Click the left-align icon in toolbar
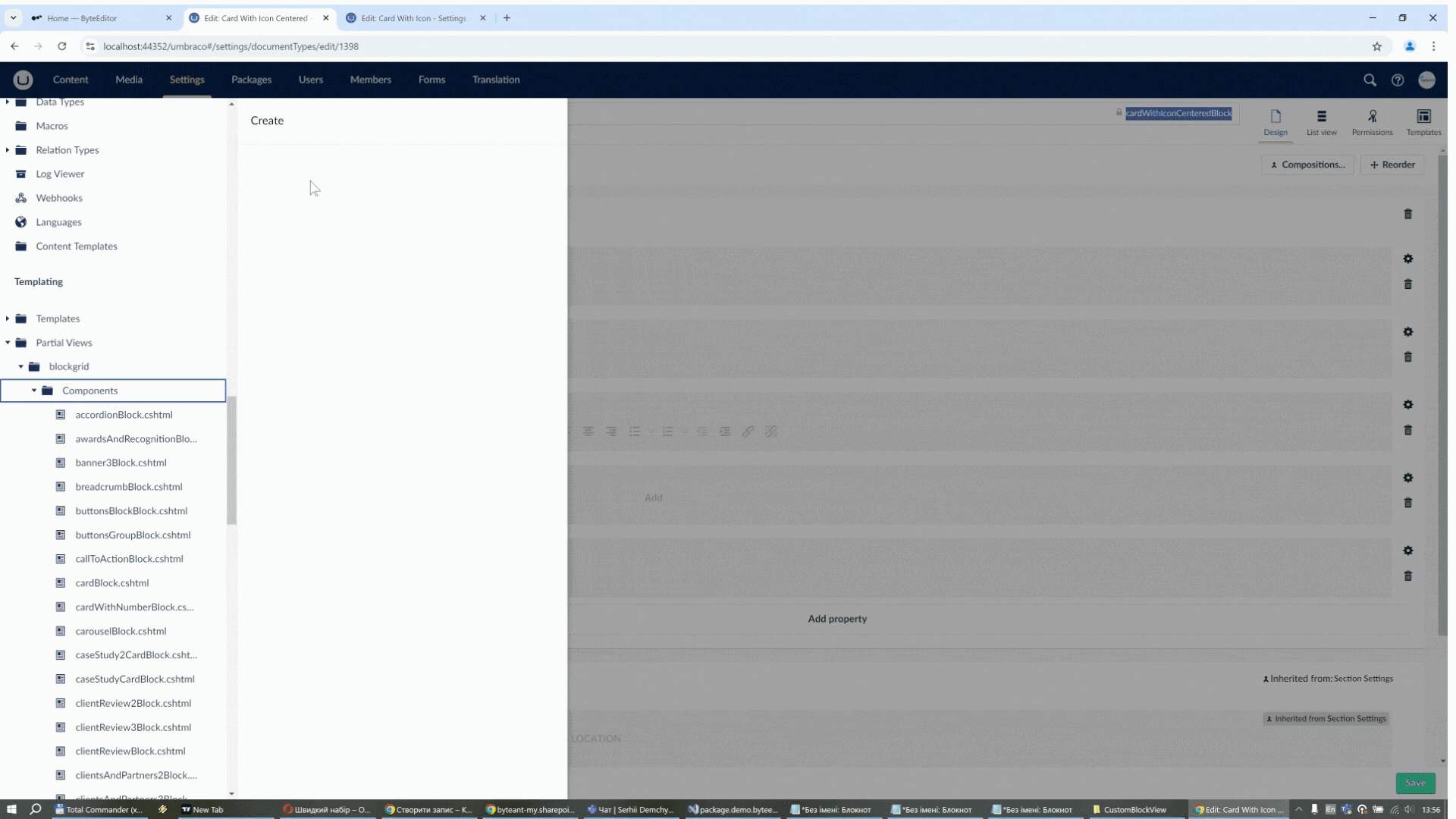This screenshot has height=819, width=1456. point(589,430)
